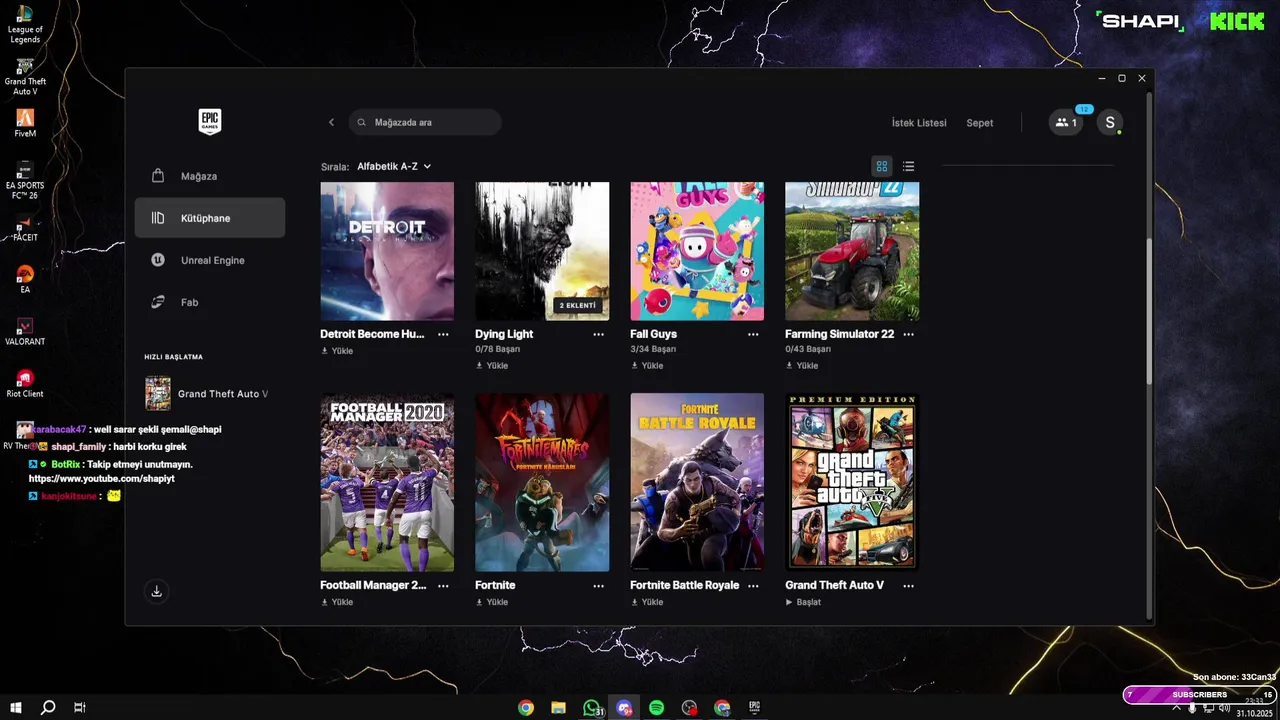The image size is (1280, 720).
Task: Open the S profile avatar menu
Action: [x=1108, y=122]
